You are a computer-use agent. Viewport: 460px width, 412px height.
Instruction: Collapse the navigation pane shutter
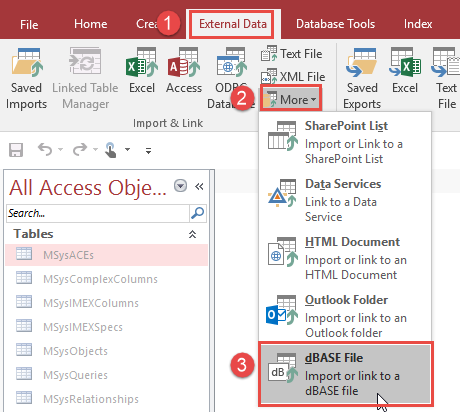click(199, 186)
